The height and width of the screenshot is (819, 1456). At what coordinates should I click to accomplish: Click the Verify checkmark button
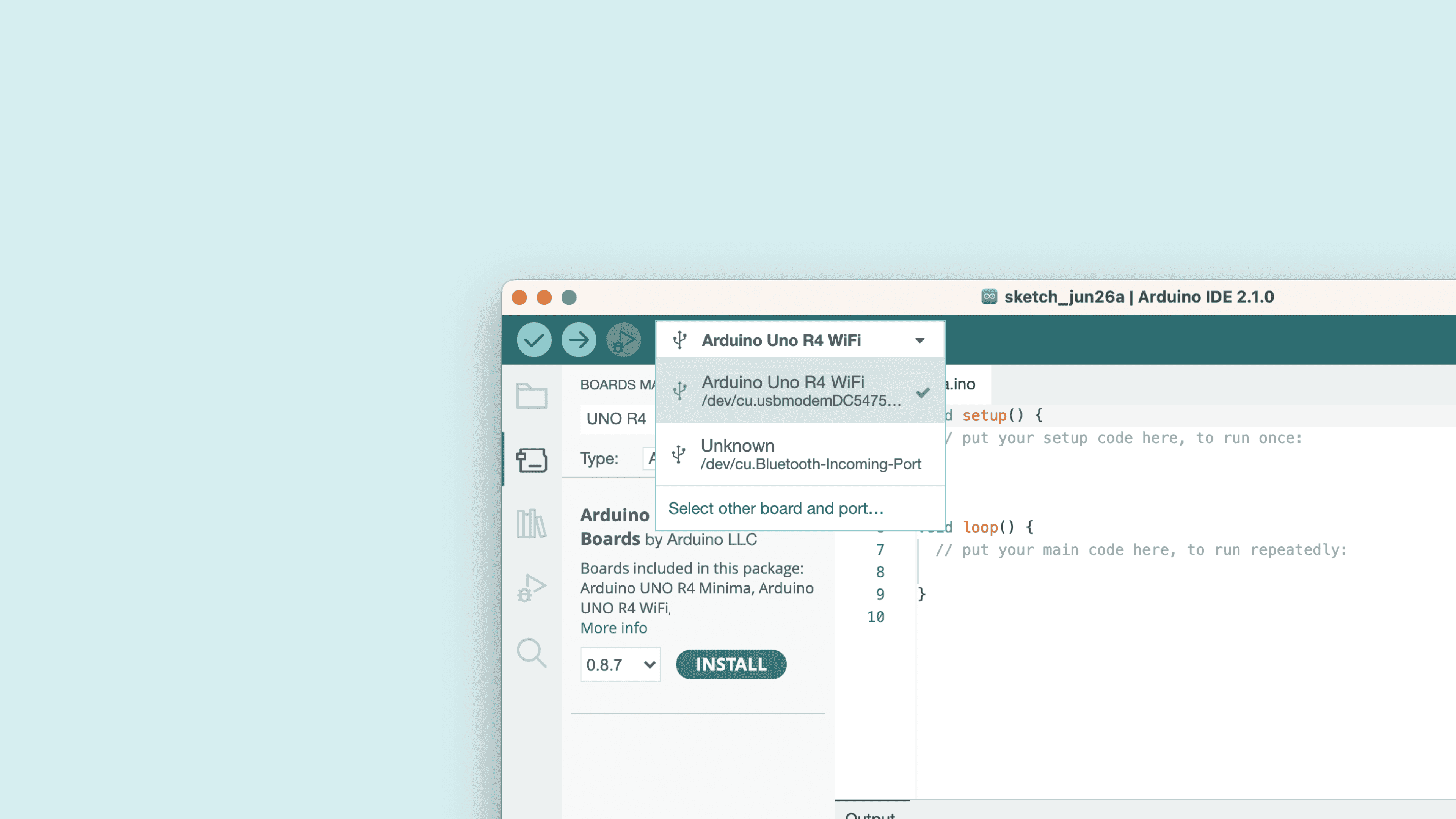click(x=533, y=340)
